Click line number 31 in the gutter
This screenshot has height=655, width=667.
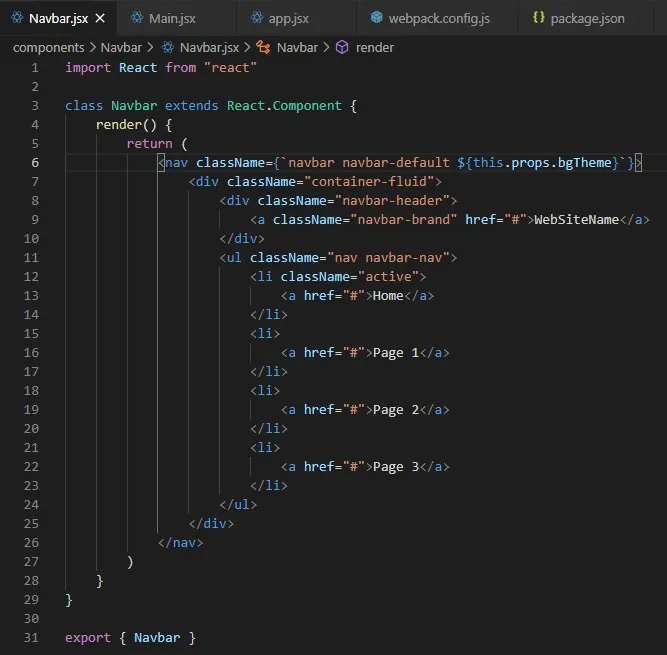pos(35,637)
